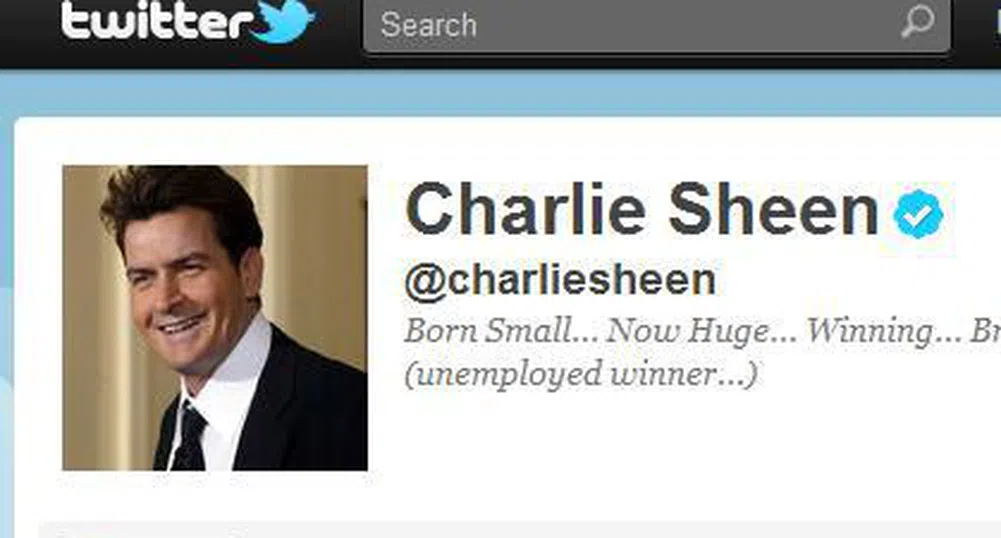1001x538 pixels.
Task: Click the black navbar space left of the logo
Action: [x=29, y=32]
